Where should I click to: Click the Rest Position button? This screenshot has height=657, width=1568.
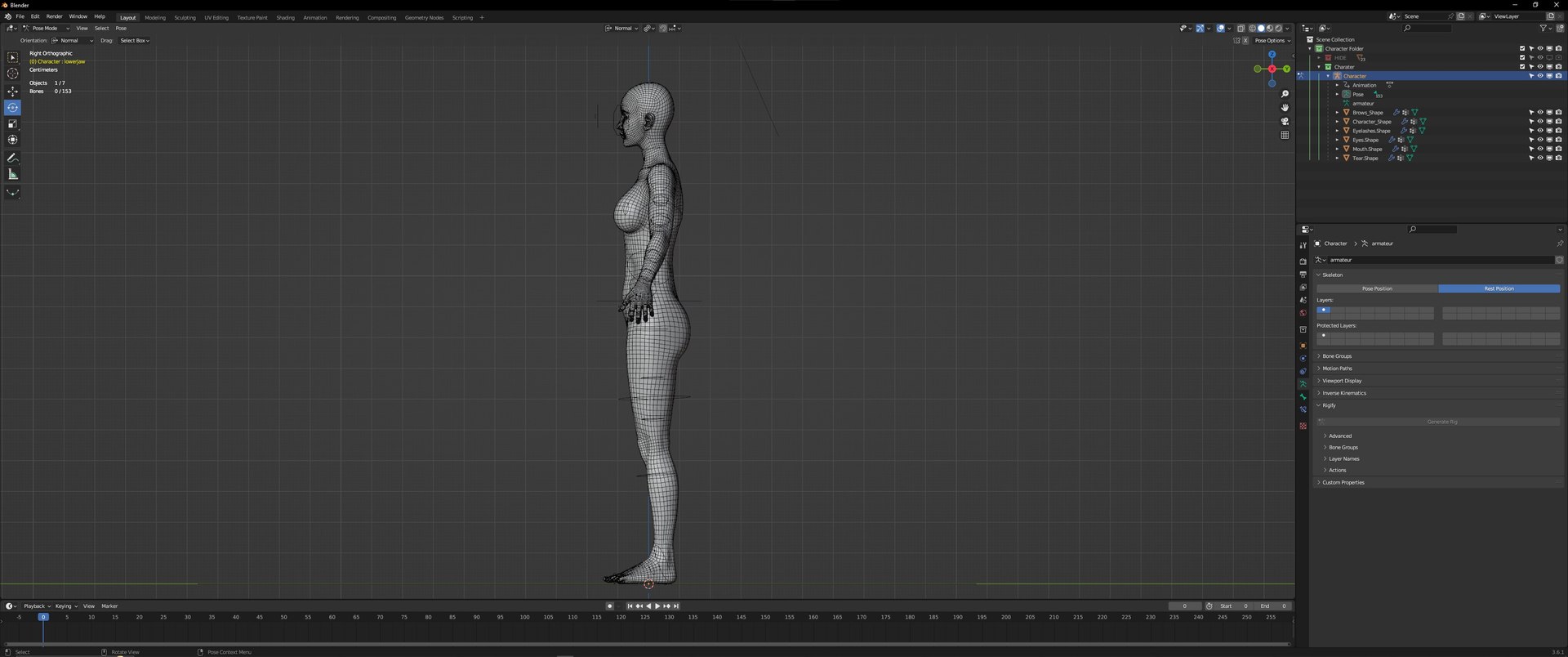coord(1499,288)
